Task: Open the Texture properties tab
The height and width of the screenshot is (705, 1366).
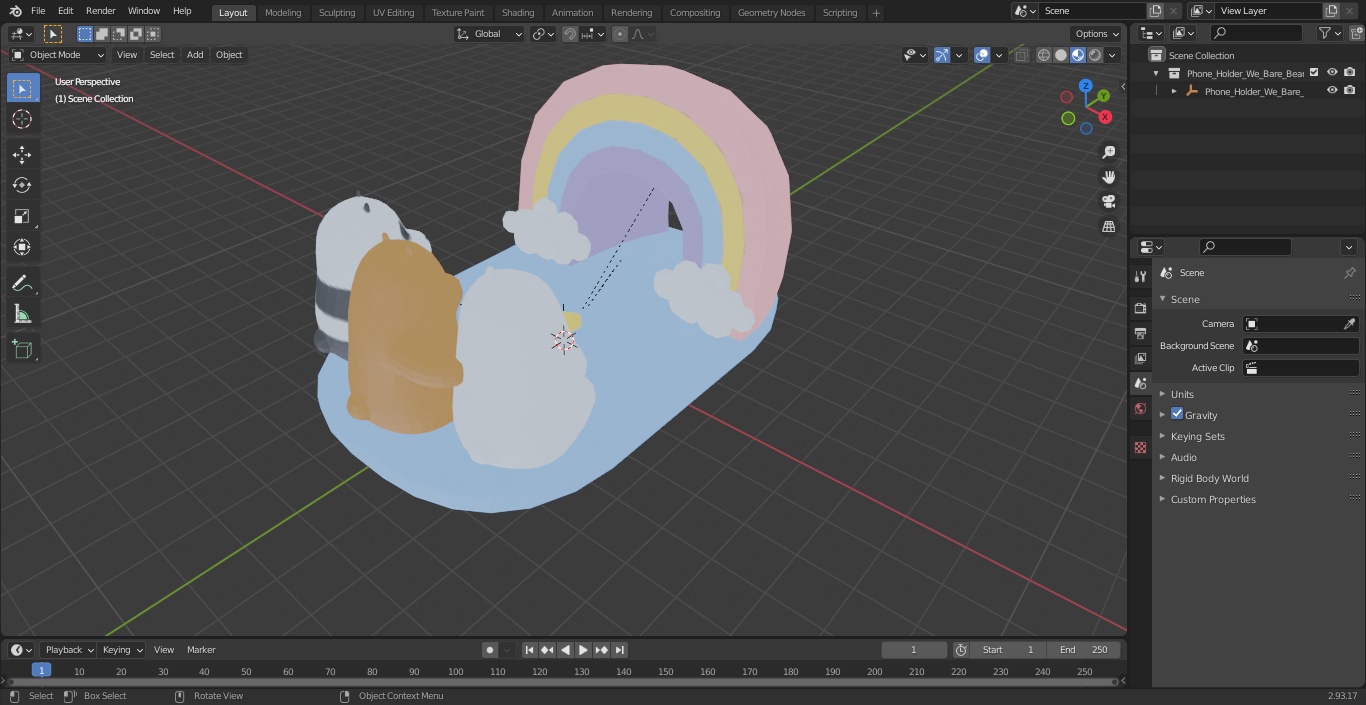Action: pos(1140,447)
